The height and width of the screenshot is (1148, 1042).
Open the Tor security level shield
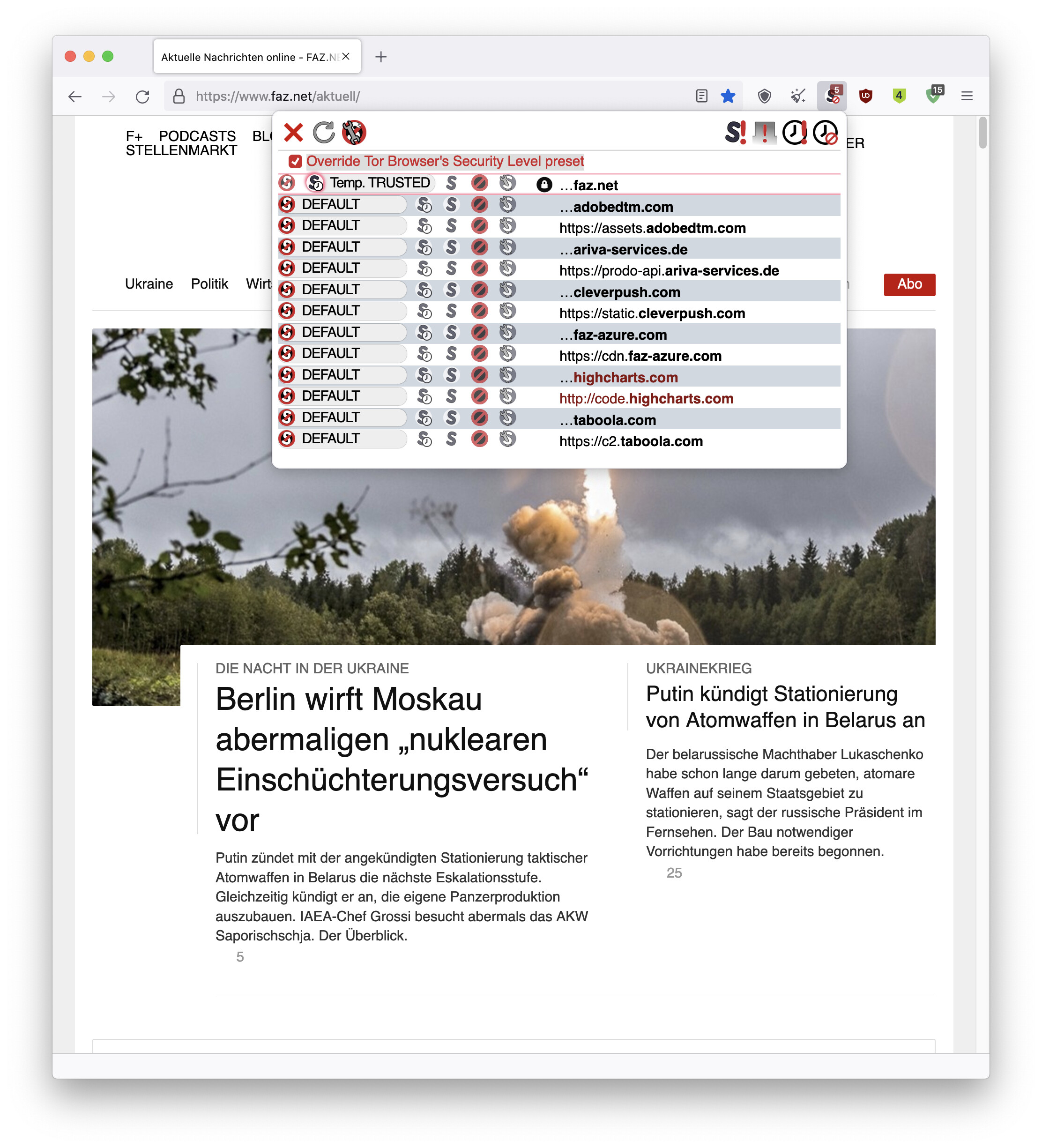click(764, 96)
